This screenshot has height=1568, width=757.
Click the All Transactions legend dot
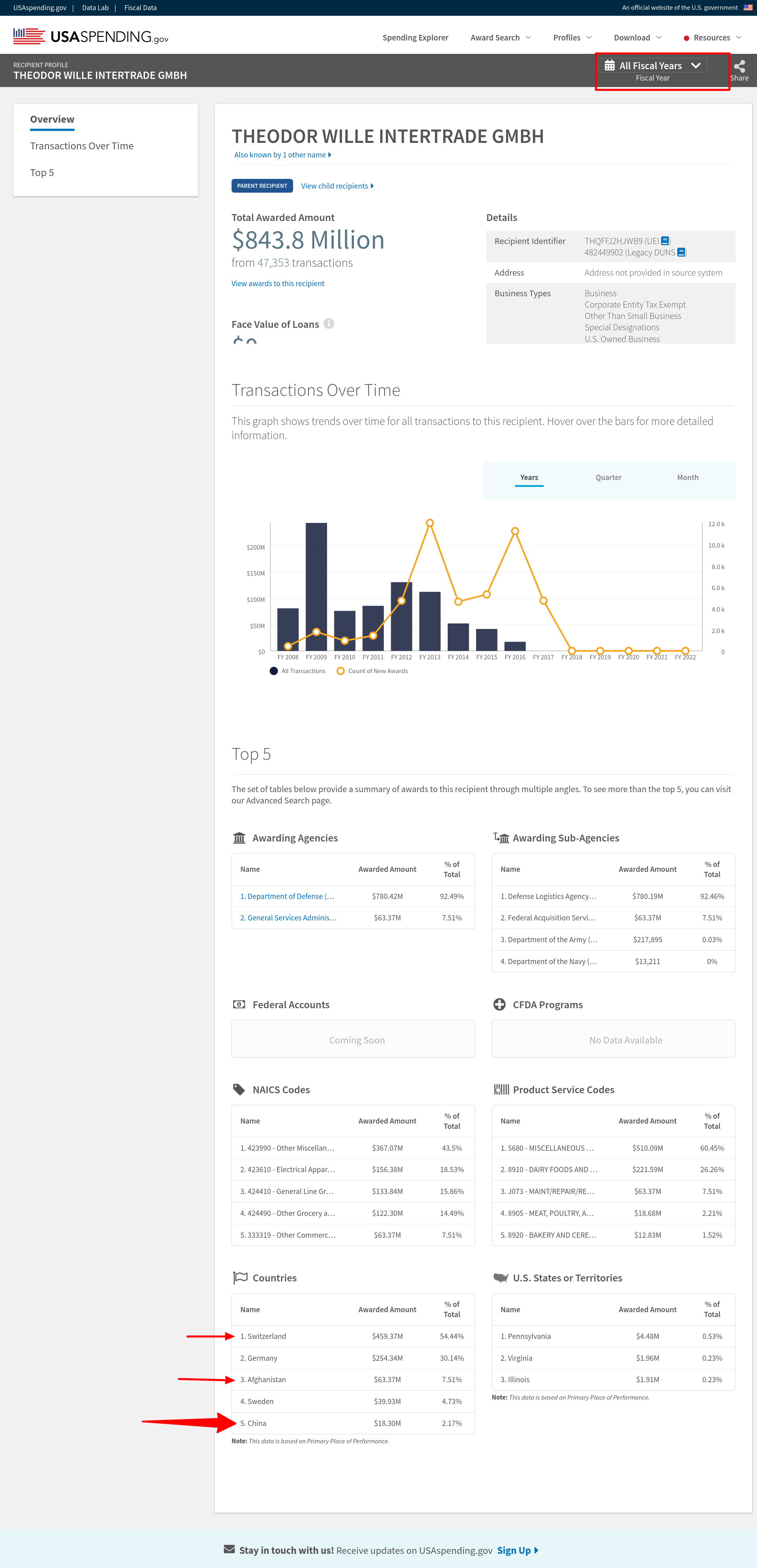pyautogui.click(x=274, y=671)
